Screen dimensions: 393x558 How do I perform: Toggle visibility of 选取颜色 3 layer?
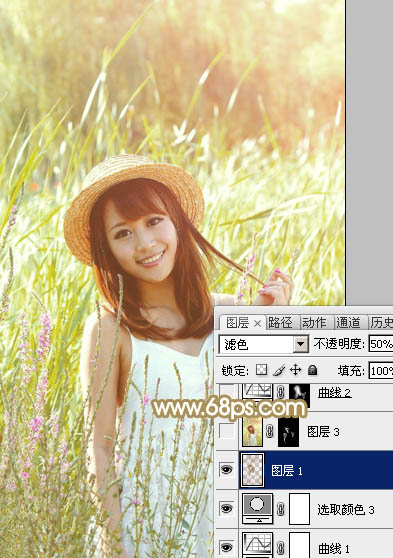point(227,509)
